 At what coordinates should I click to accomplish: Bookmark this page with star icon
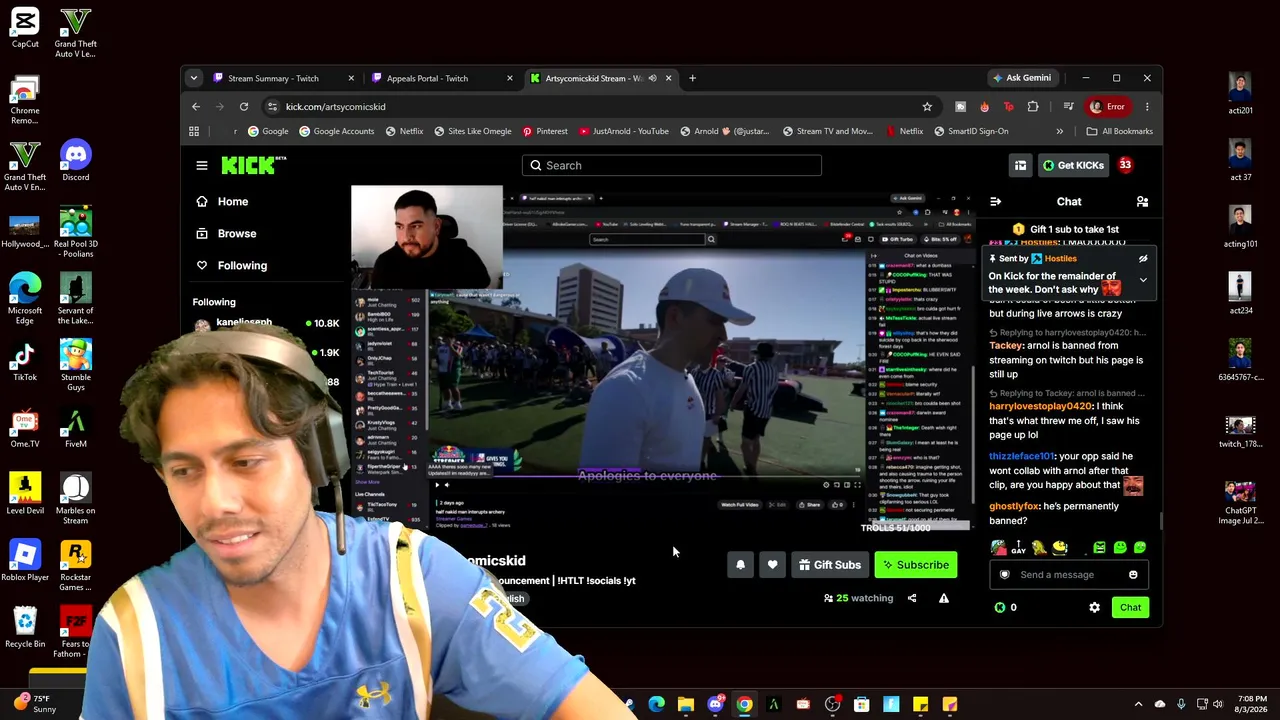927,107
